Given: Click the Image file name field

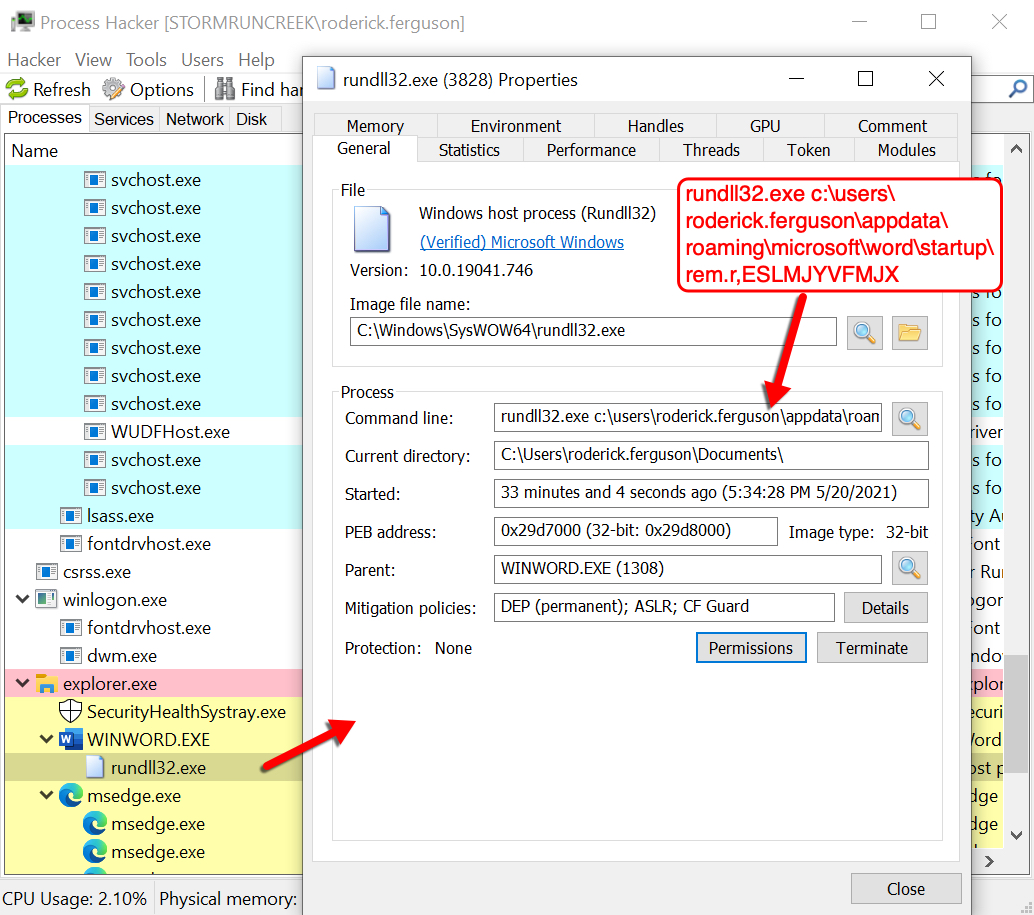Looking at the screenshot, I should (593, 331).
